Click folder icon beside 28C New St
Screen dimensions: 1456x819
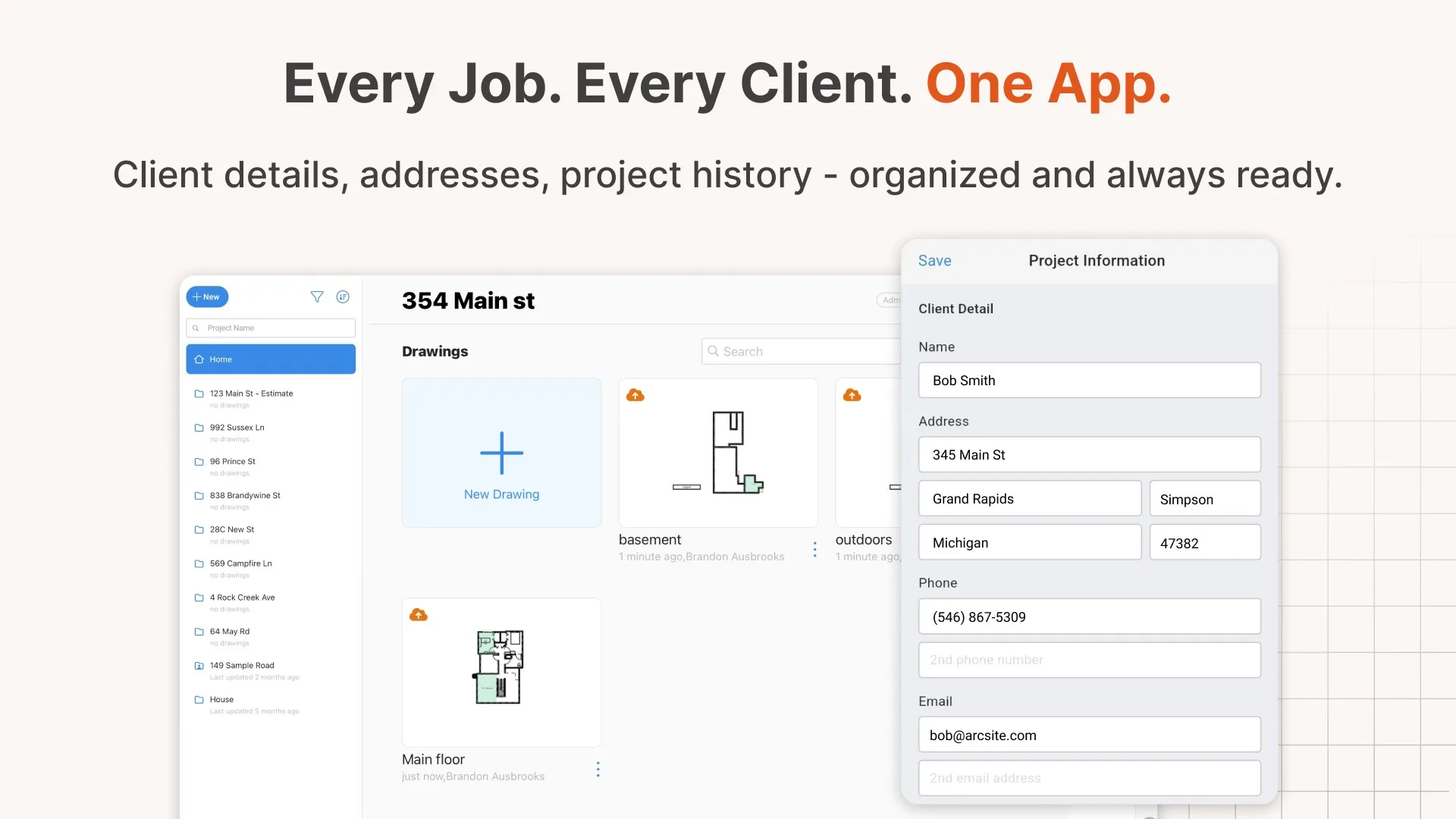[x=199, y=530]
